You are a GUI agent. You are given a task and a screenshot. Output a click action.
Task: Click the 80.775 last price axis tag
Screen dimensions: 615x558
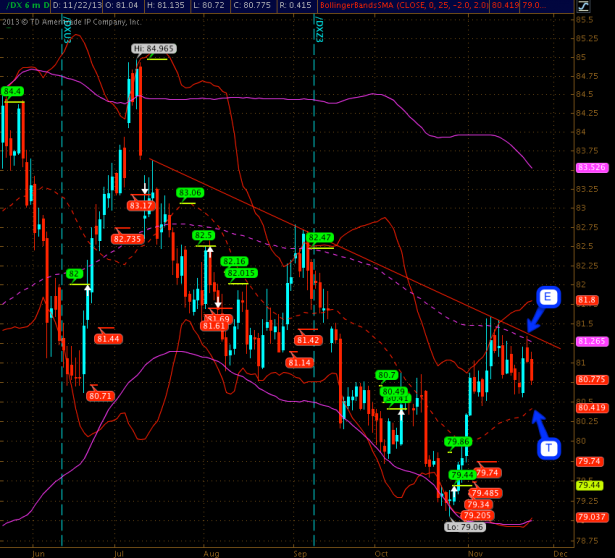(x=592, y=380)
